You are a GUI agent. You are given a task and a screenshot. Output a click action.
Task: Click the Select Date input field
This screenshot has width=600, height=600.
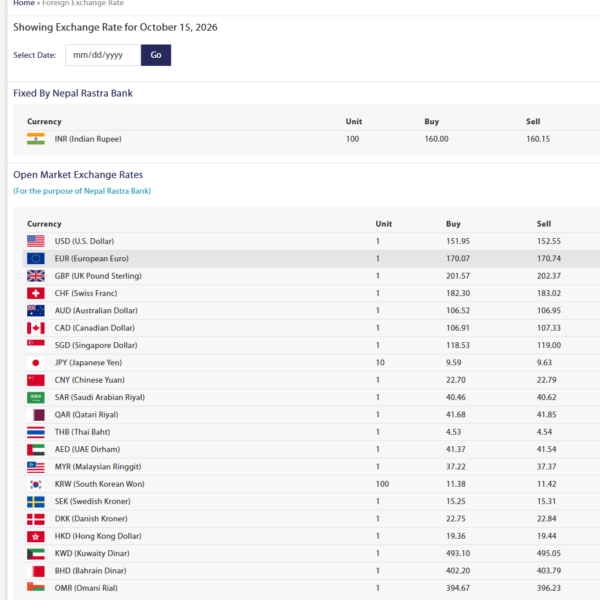(x=103, y=55)
